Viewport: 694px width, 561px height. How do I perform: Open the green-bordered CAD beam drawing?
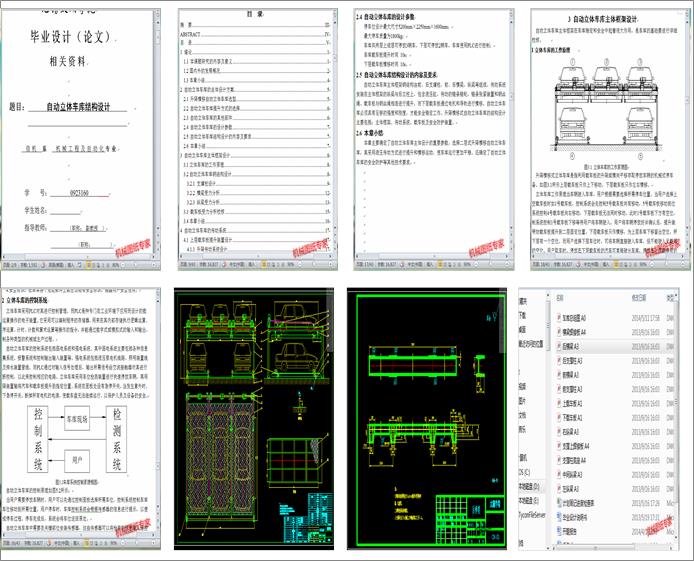coord(427,419)
